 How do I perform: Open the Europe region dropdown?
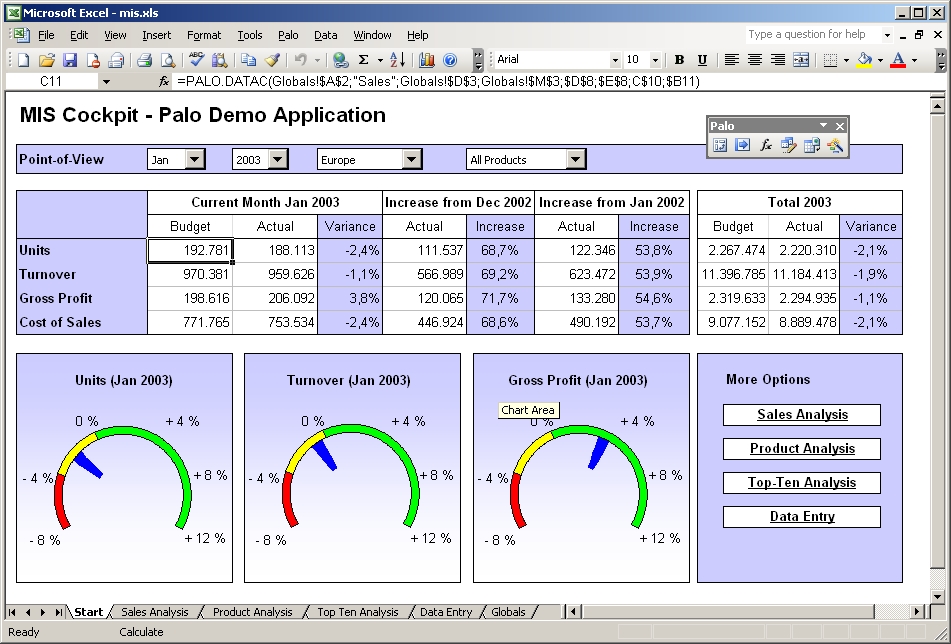coord(411,159)
